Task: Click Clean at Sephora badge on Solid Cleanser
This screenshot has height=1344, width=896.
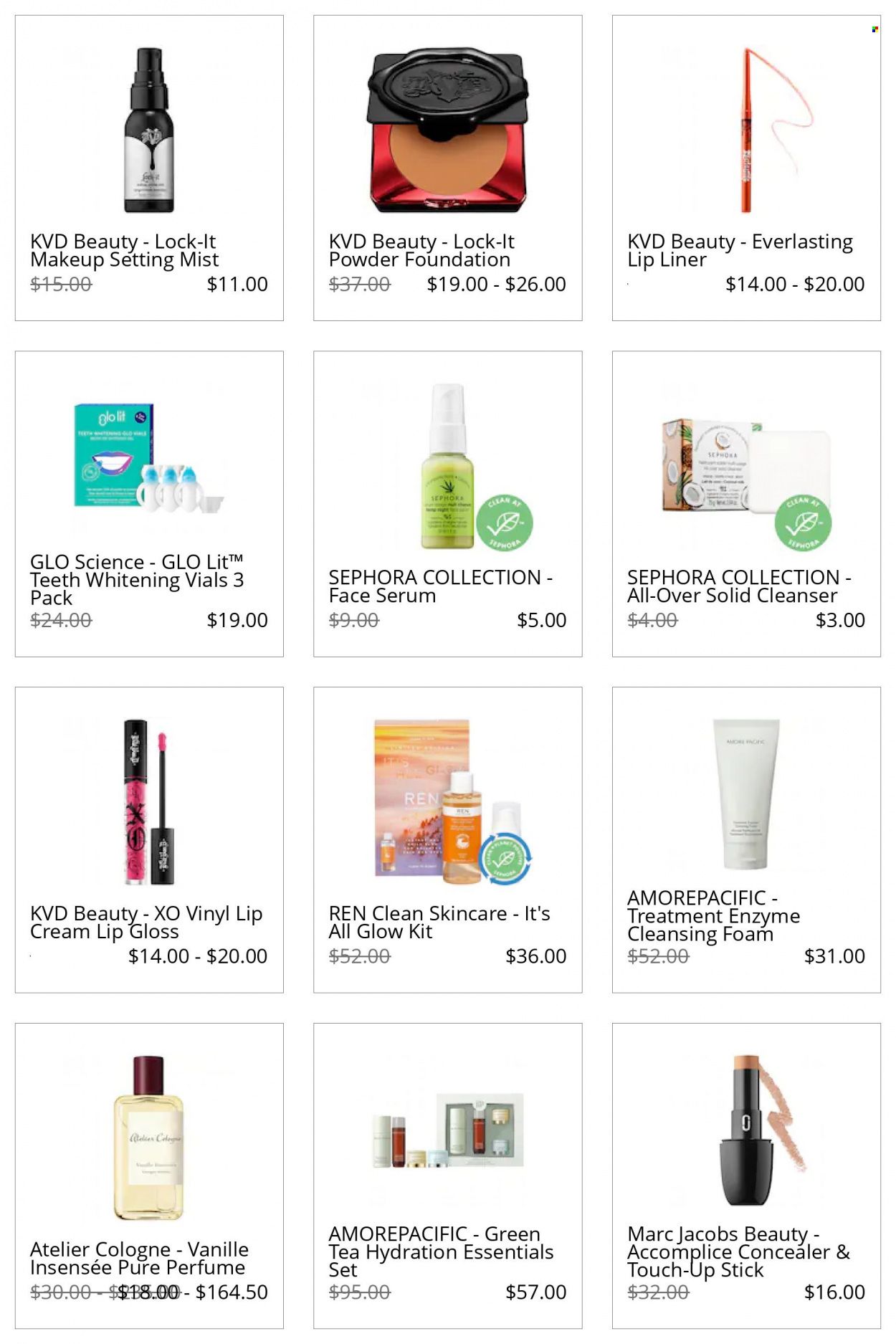Action: tap(803, 522)
